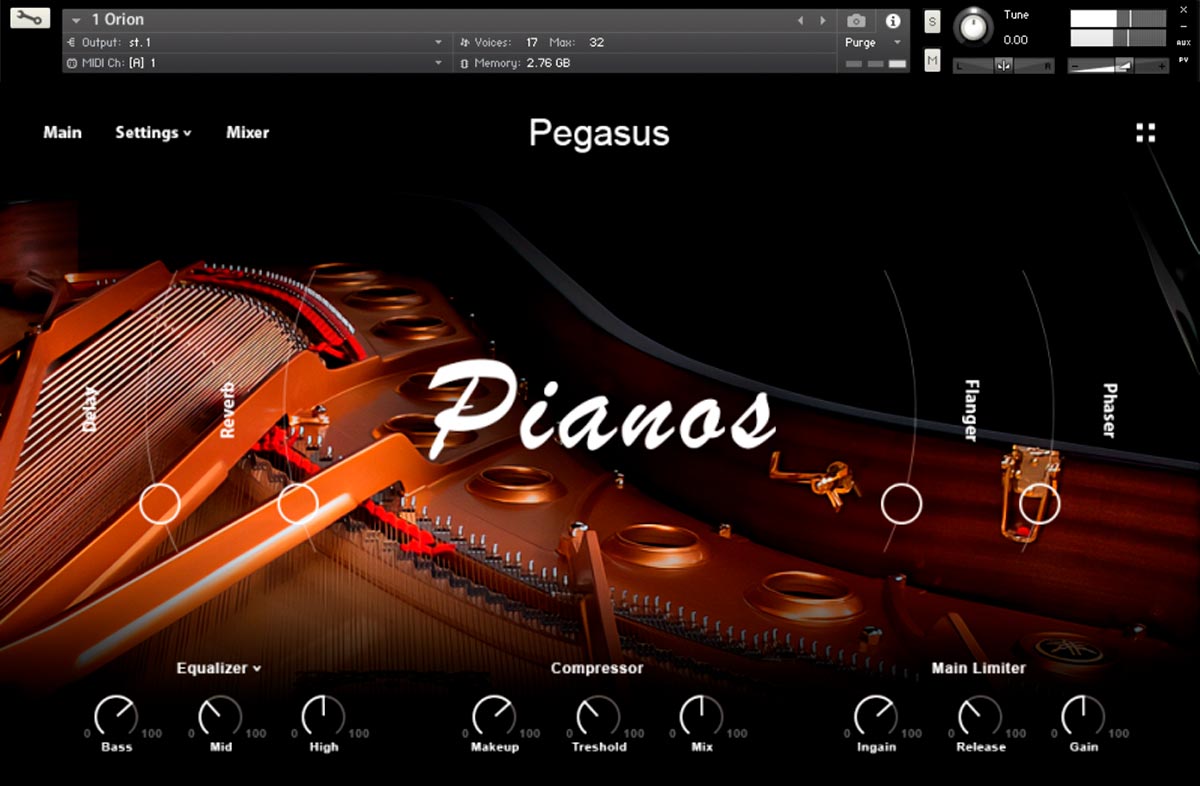The height and width of the screenshot is (786, 1200).
Task: Click the Pianos logo text
Action: click(x=603, y=412)
